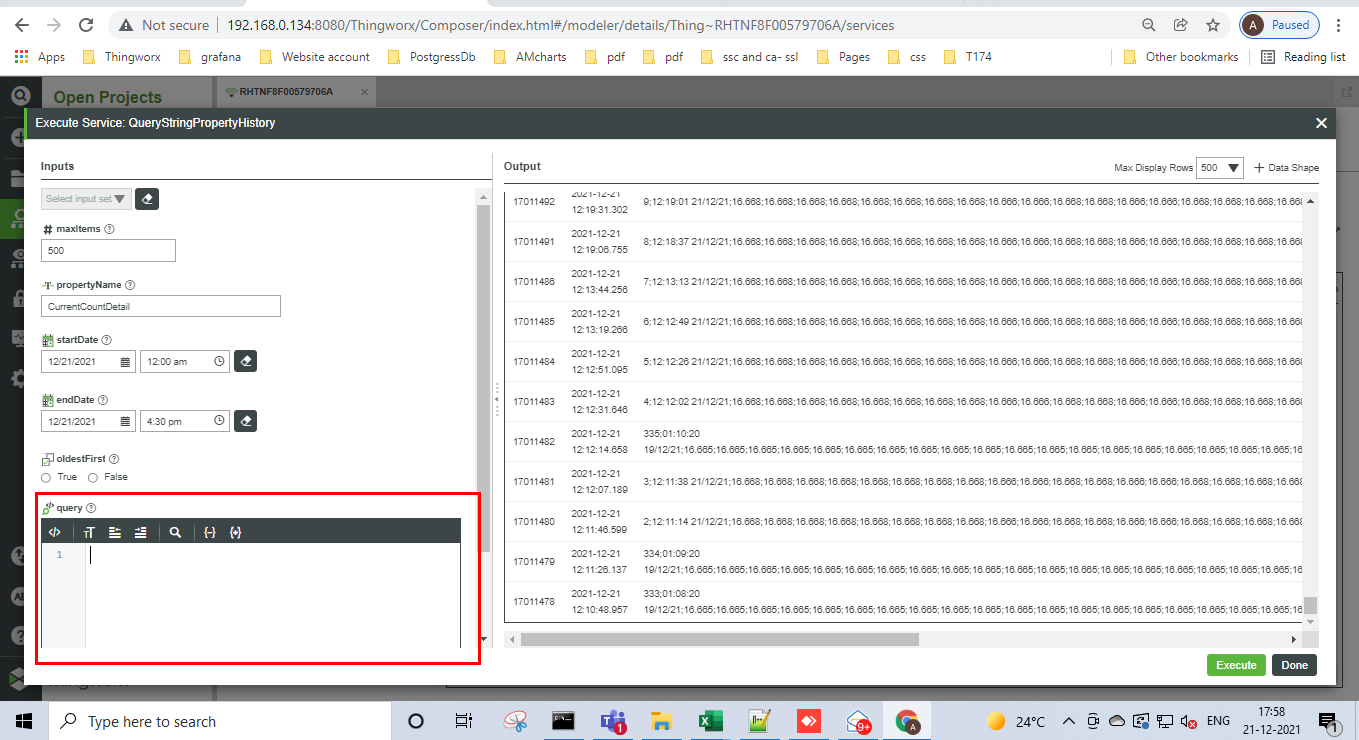Clear the startDate with its eraser button
This screenshot has height=740, width=1359.
[245, 361]
